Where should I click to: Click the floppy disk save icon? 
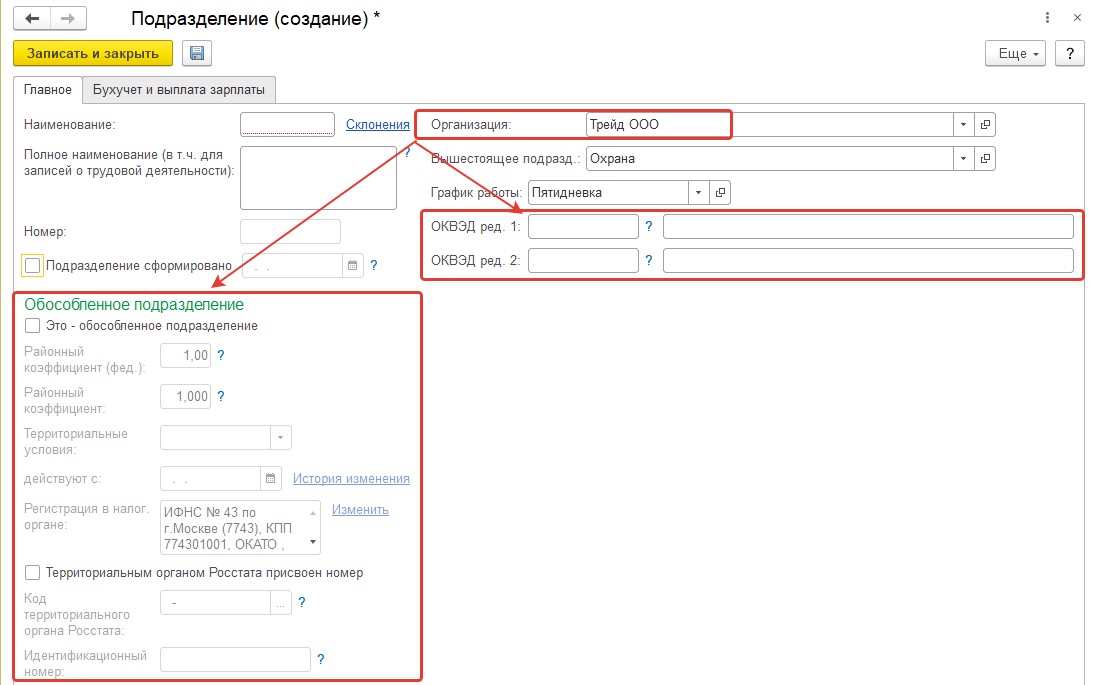[197, 53]
